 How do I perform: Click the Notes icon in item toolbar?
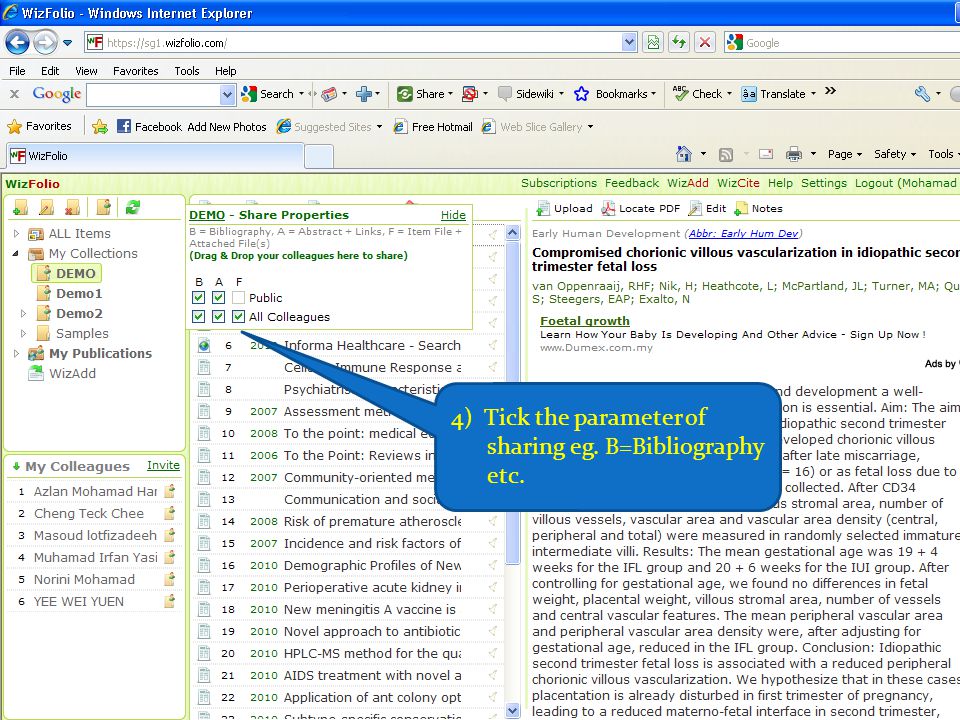[x=741, y=209]
